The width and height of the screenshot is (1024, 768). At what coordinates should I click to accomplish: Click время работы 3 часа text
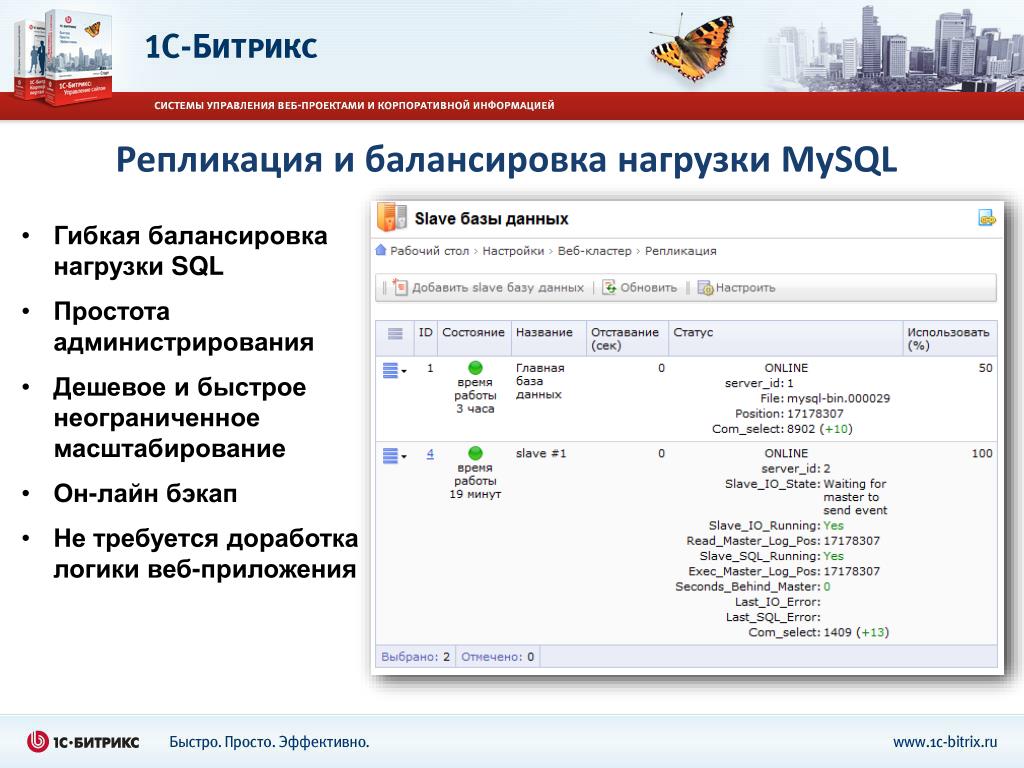[x=475, y=395]
